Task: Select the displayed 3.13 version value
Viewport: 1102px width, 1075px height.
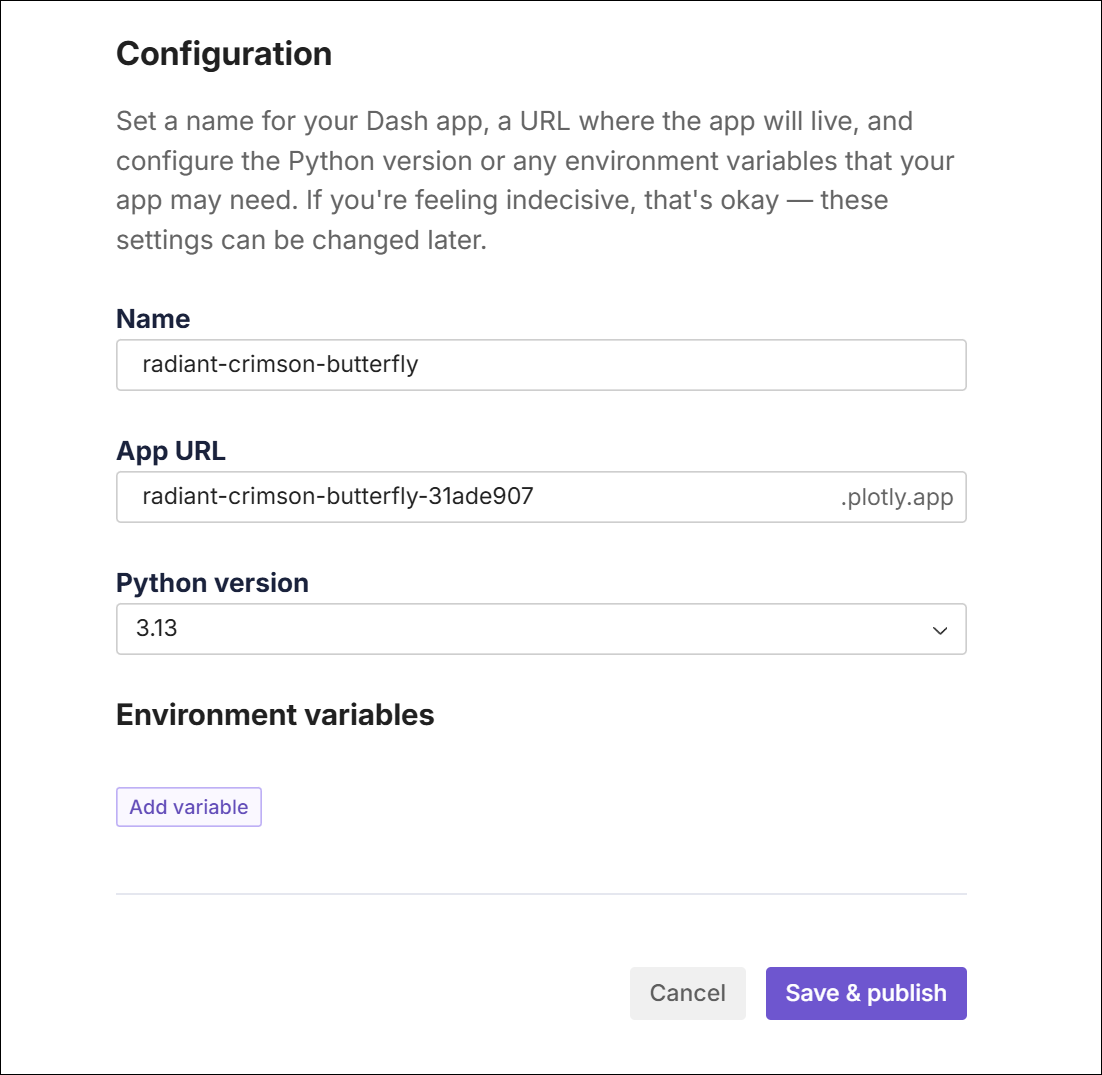Action: [x=158, y=629]
